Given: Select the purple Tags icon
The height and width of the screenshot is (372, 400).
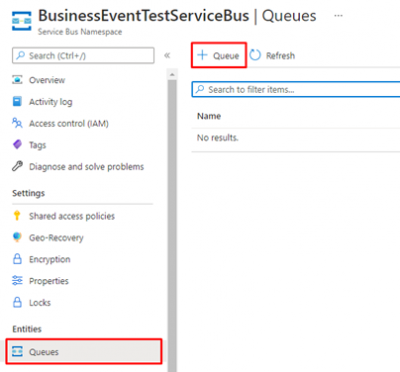Looking at the screenshot, I should pyautogui.click(x=17, y=145).
